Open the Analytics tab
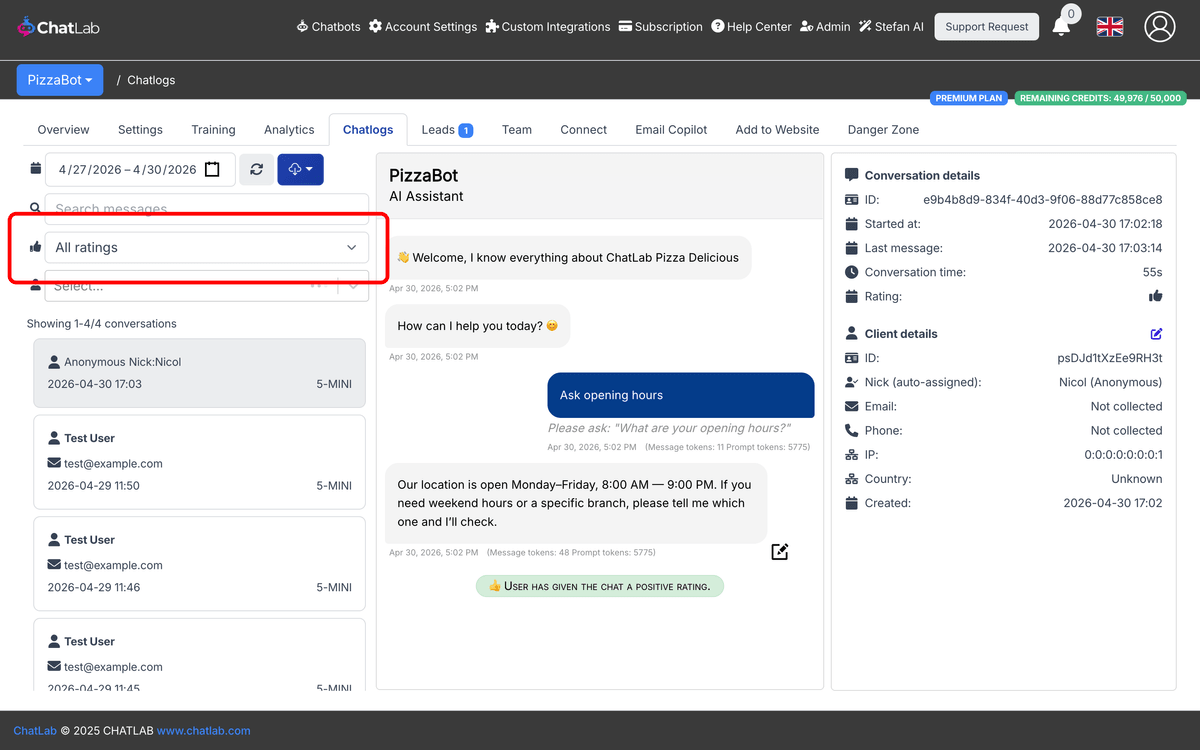Screen dimensions: 1200x750 289,130
